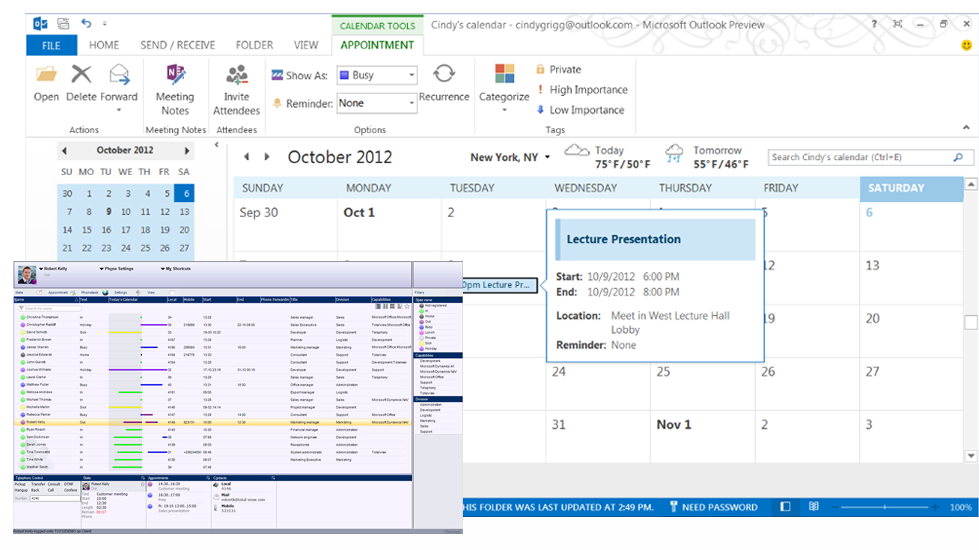The height and width of the screenshot is (550, 979).
Task: Switch to Reading view in status bar
Action: pos(814,507)
